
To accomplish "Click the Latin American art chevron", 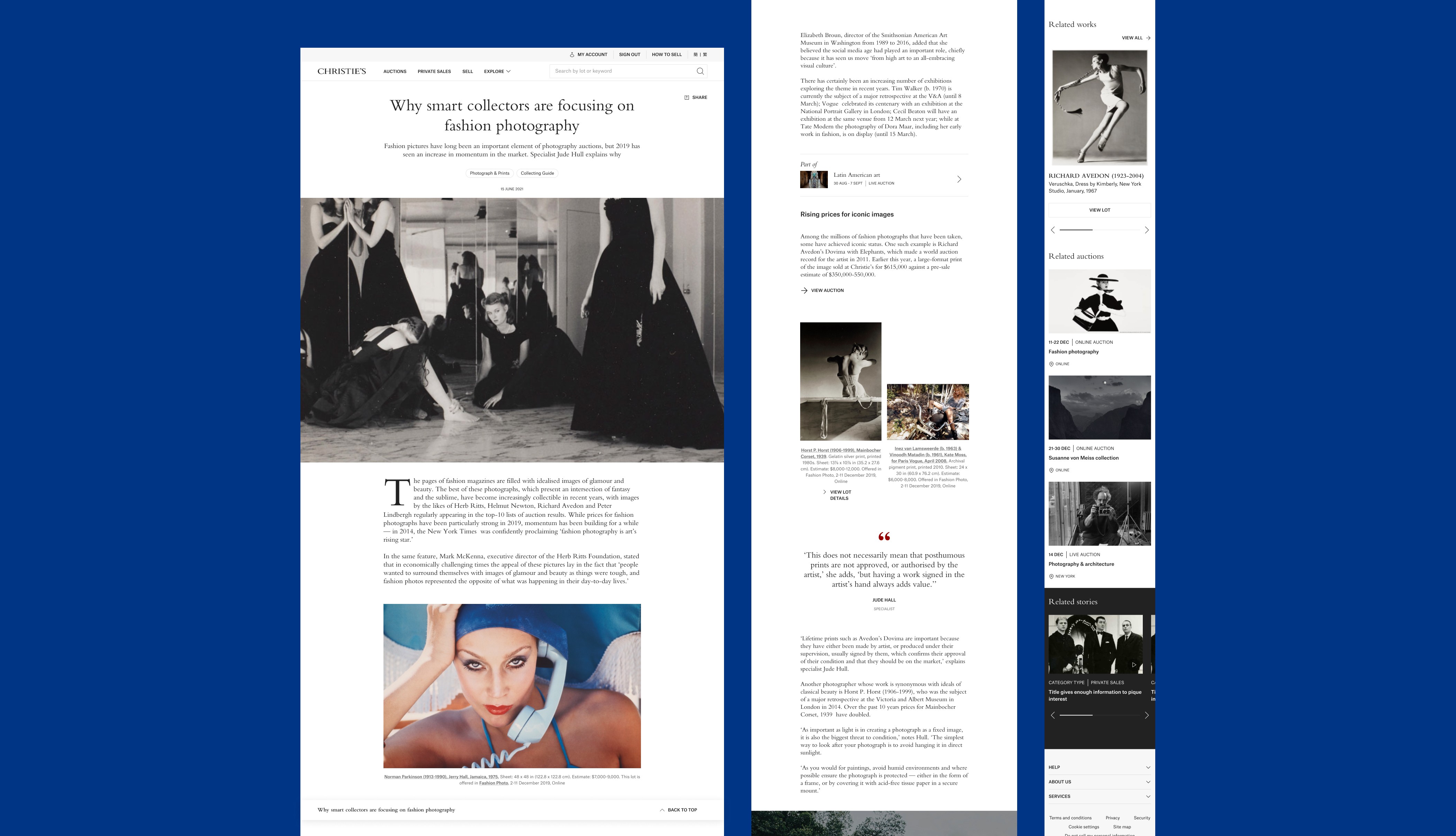I will (x=959, y=179).
